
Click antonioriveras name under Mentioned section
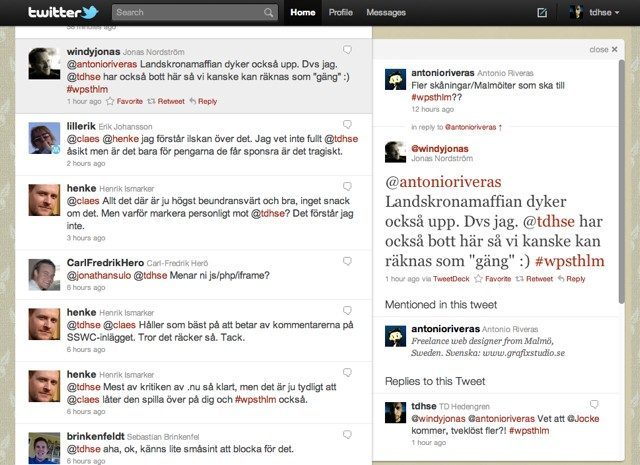tap(446, 329)
